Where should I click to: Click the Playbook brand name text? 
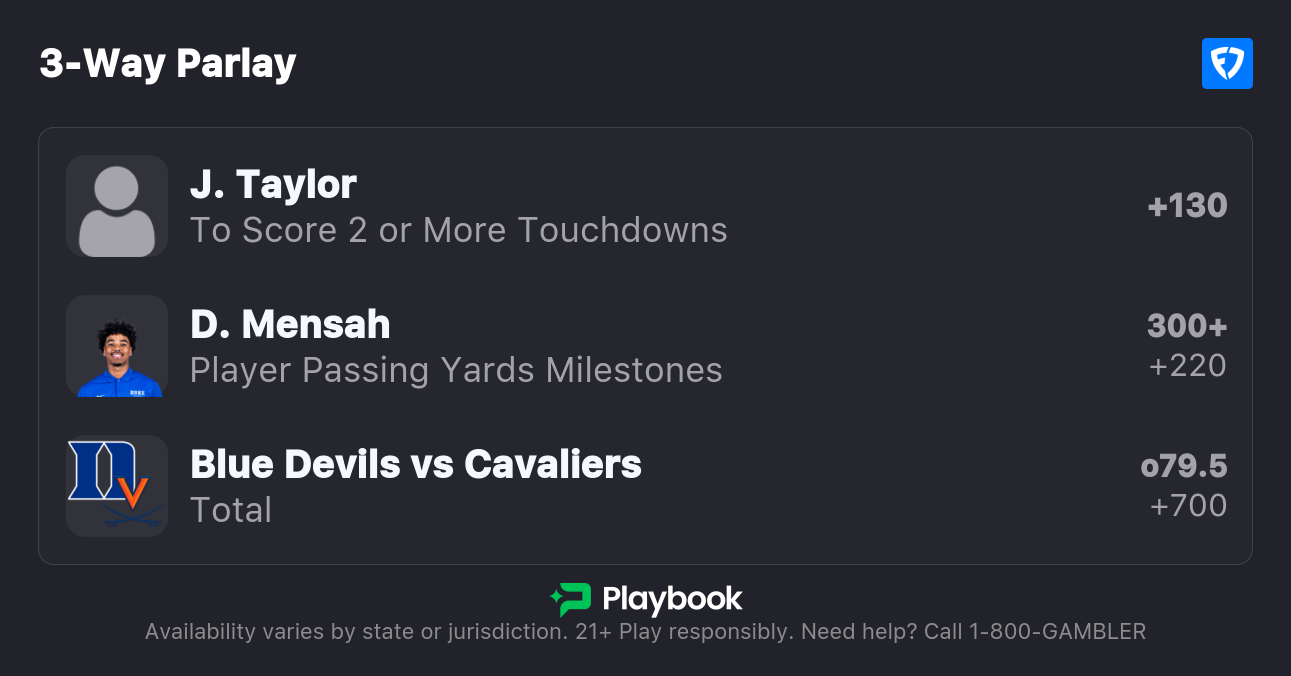[x=672, y=599]
